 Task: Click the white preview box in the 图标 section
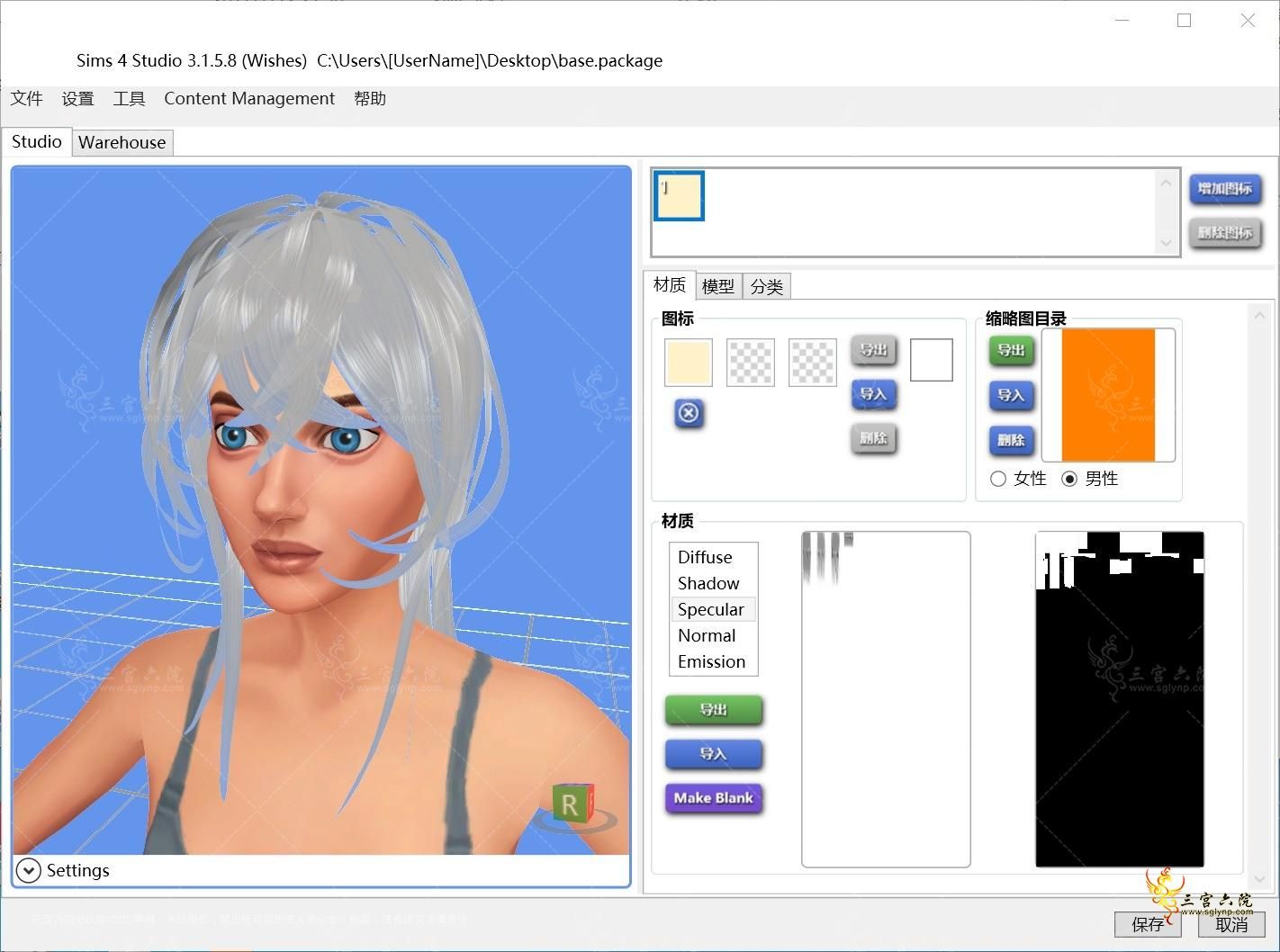932,360
